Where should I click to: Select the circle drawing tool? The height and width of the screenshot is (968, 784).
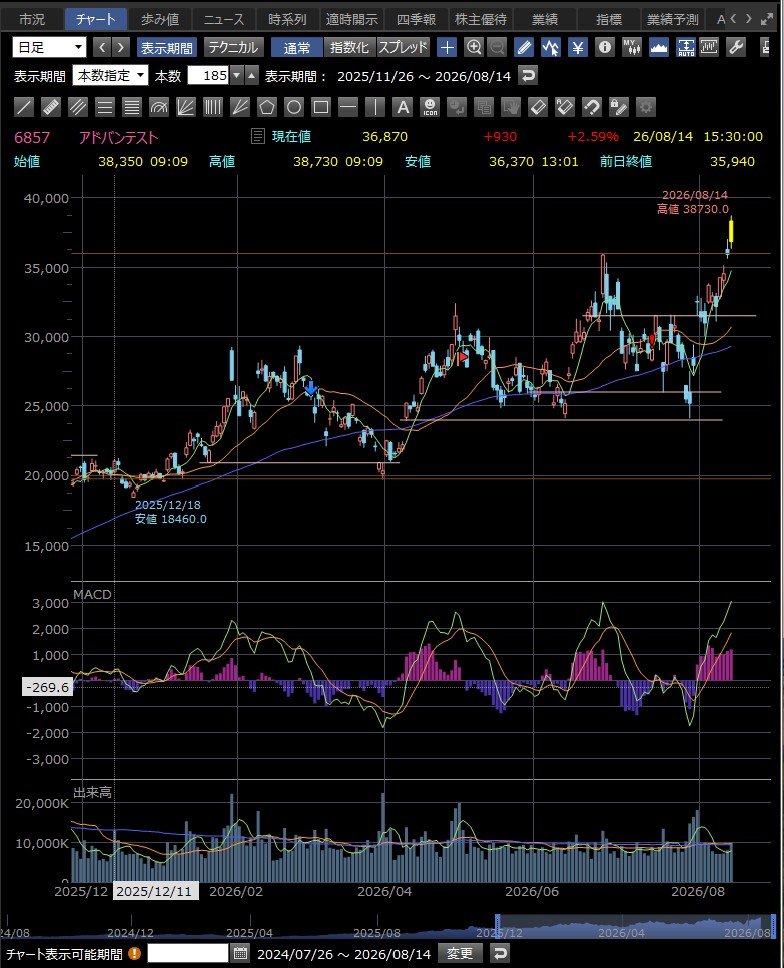(294, 107)
